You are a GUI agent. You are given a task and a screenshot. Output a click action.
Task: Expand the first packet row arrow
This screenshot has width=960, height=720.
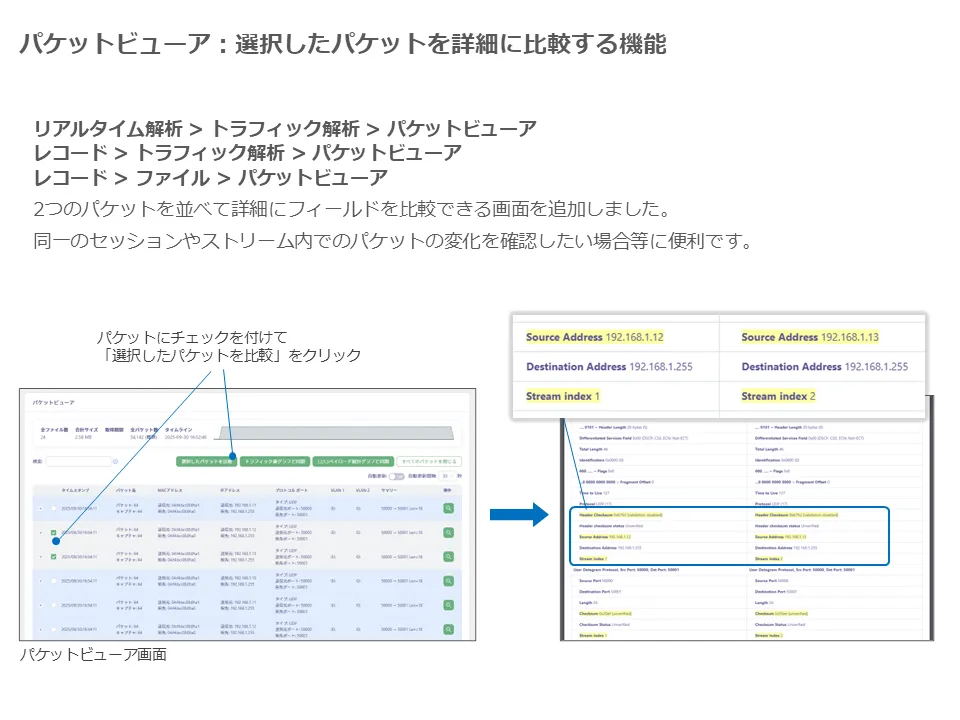[x=41, y=509]
